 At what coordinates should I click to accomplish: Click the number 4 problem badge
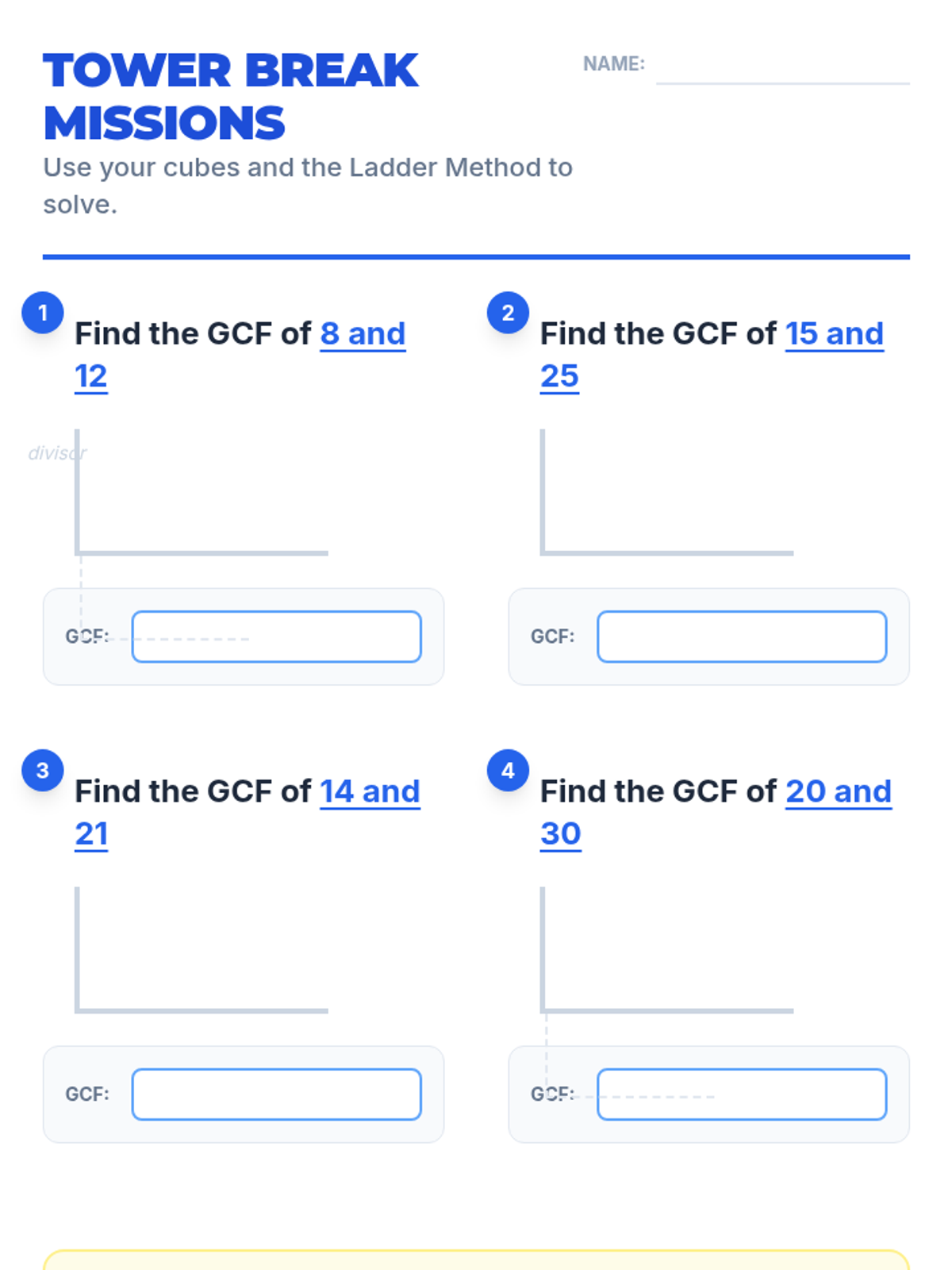pyautogui.click(x=508, y=770)
